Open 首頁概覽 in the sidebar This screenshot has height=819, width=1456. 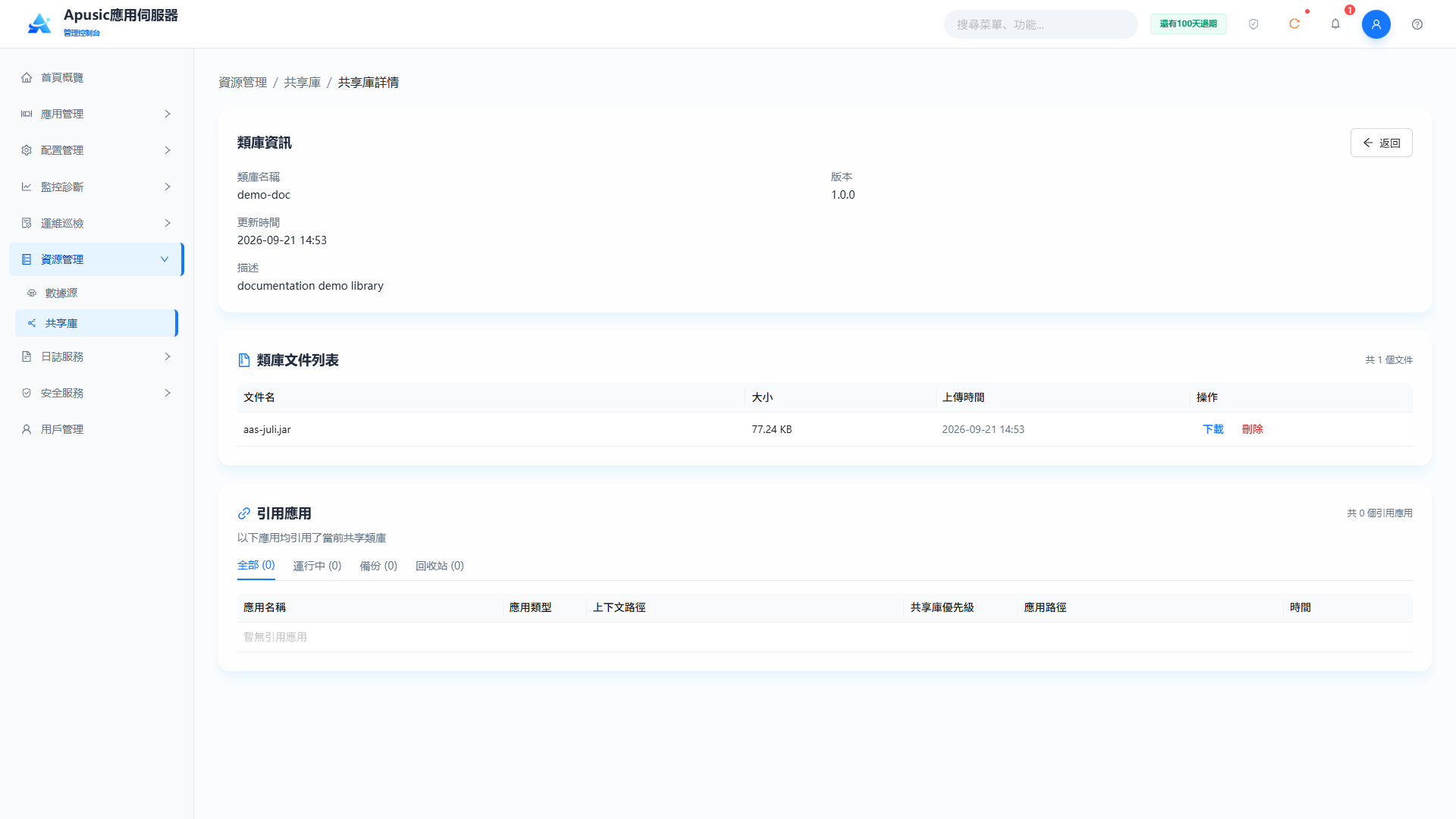tap(96, 77)
